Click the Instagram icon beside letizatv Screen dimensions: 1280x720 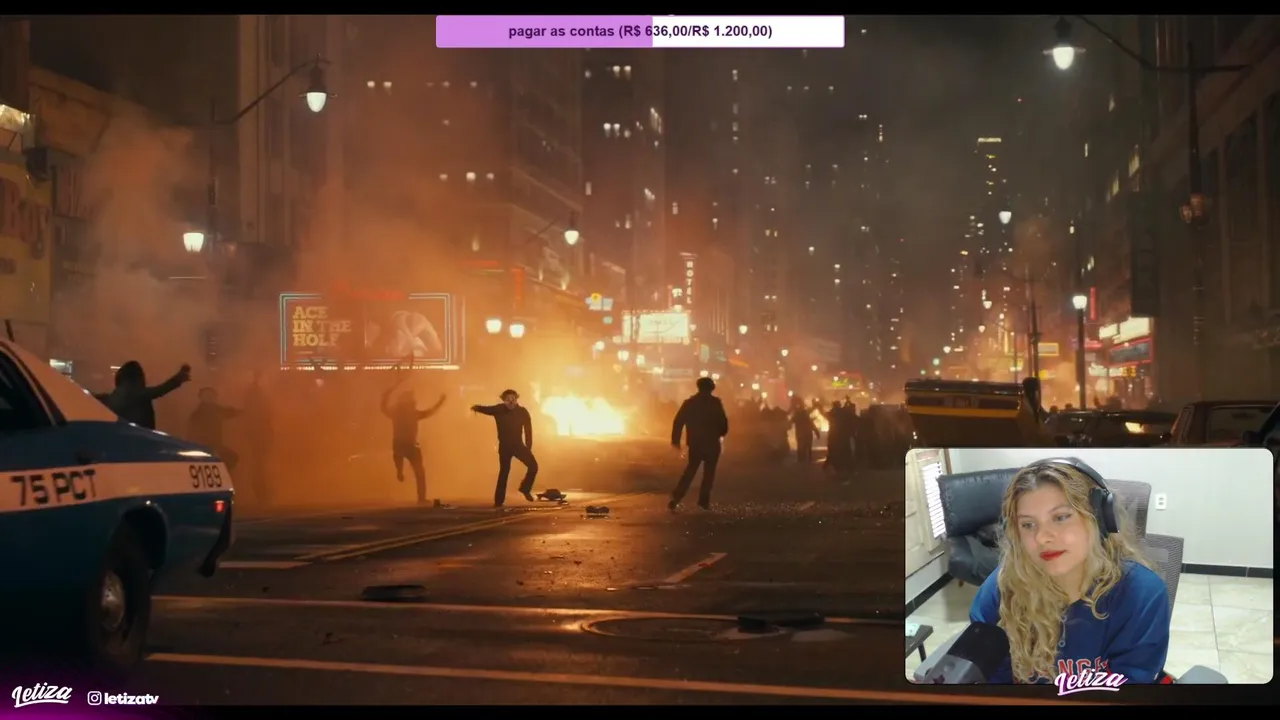pyautogui.click(x=94, y=698)
